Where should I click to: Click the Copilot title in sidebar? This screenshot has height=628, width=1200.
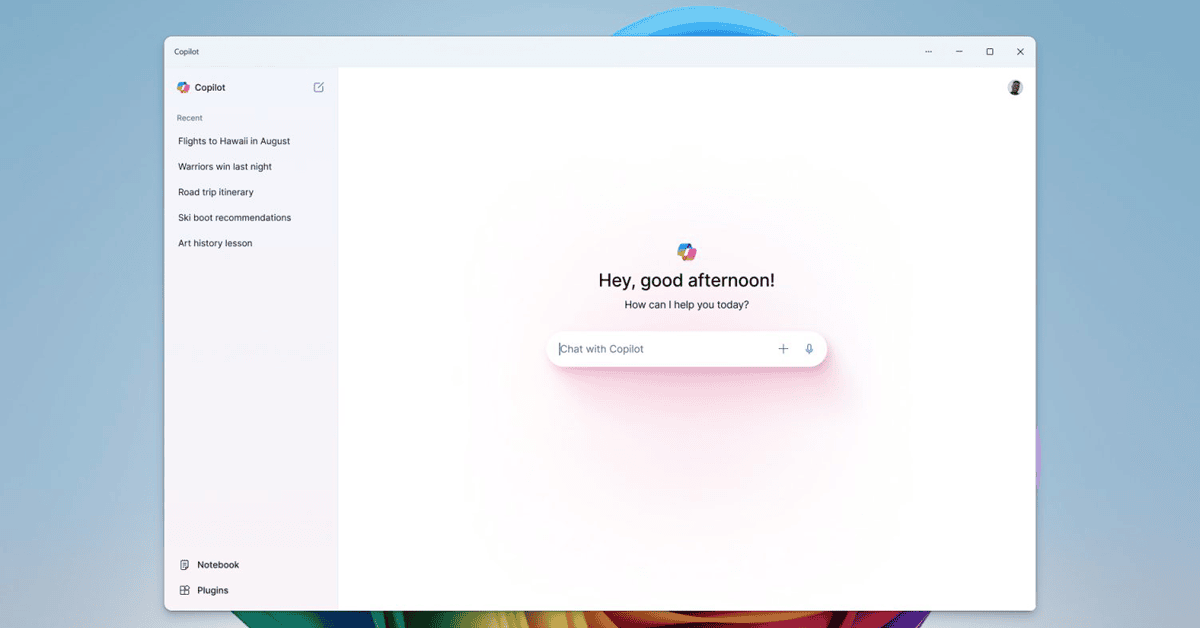210,87
